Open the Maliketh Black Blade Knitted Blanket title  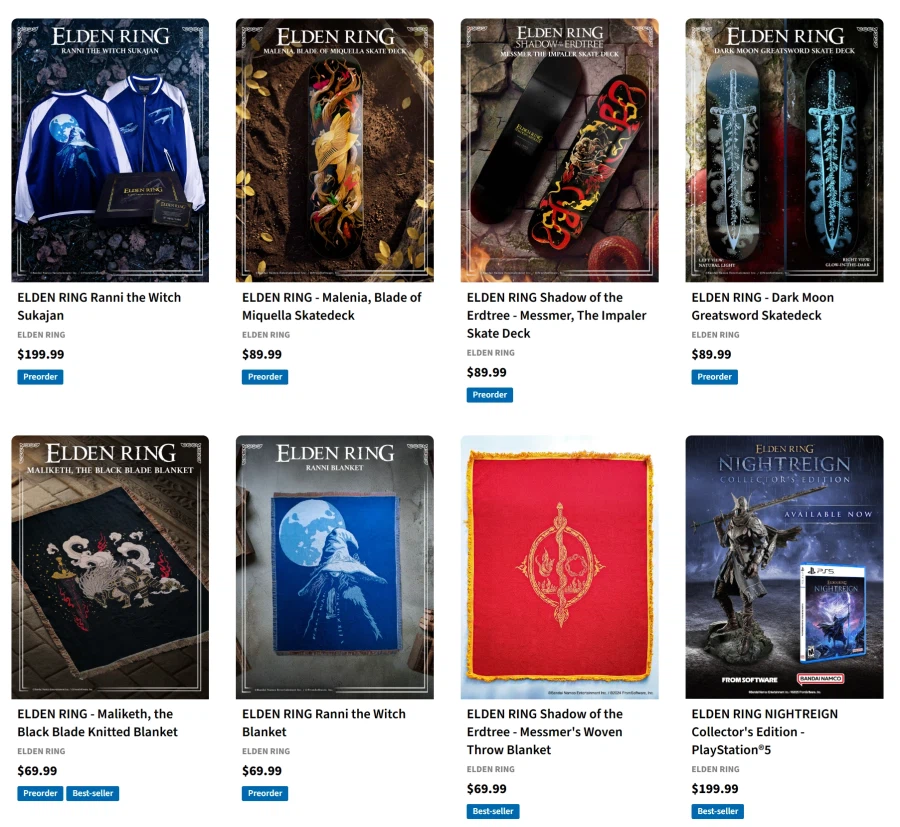[97, 723]
